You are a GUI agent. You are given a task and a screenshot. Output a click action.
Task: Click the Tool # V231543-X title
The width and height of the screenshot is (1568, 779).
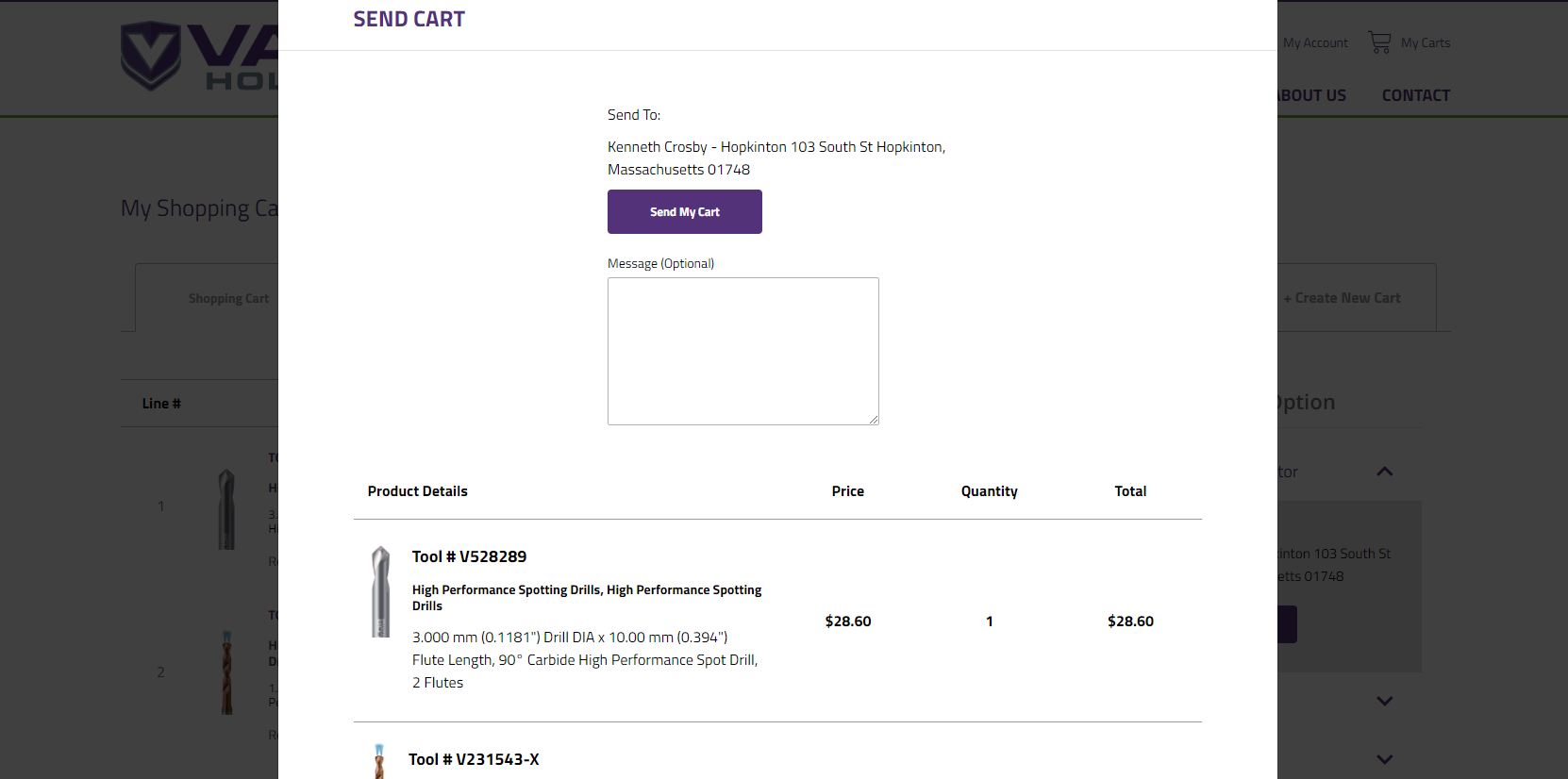(474, 759)
